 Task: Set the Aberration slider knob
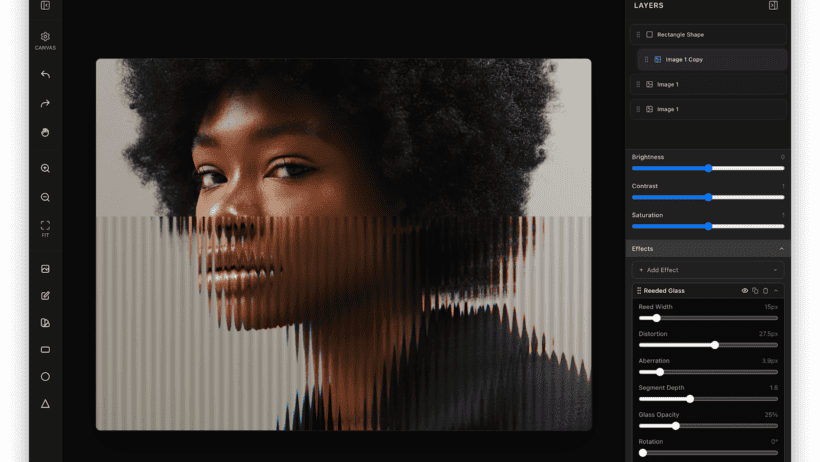tap(660, 372)
